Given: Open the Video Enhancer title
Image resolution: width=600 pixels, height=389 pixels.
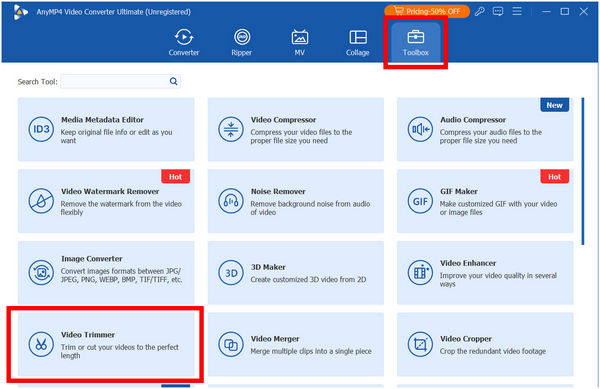Looking at the screenshot, I should click(468, 263).
